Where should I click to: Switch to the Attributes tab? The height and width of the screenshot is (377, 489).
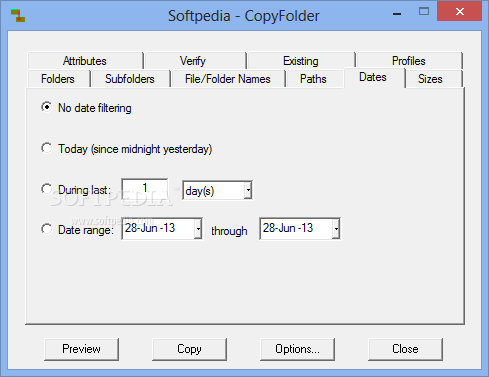(85, 61)
